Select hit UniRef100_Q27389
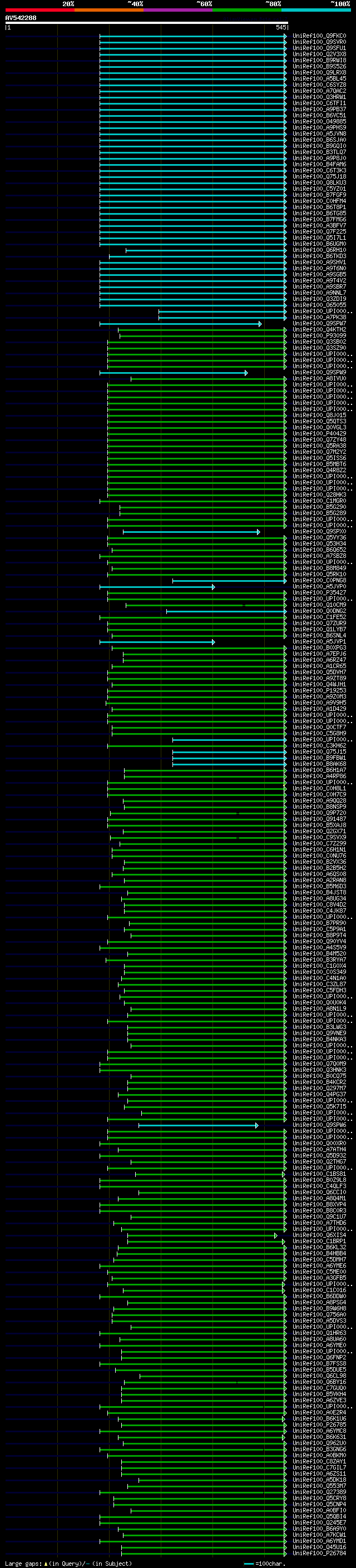The image size is (356, 1568). pyautogui.click(x=319, y=1492)
